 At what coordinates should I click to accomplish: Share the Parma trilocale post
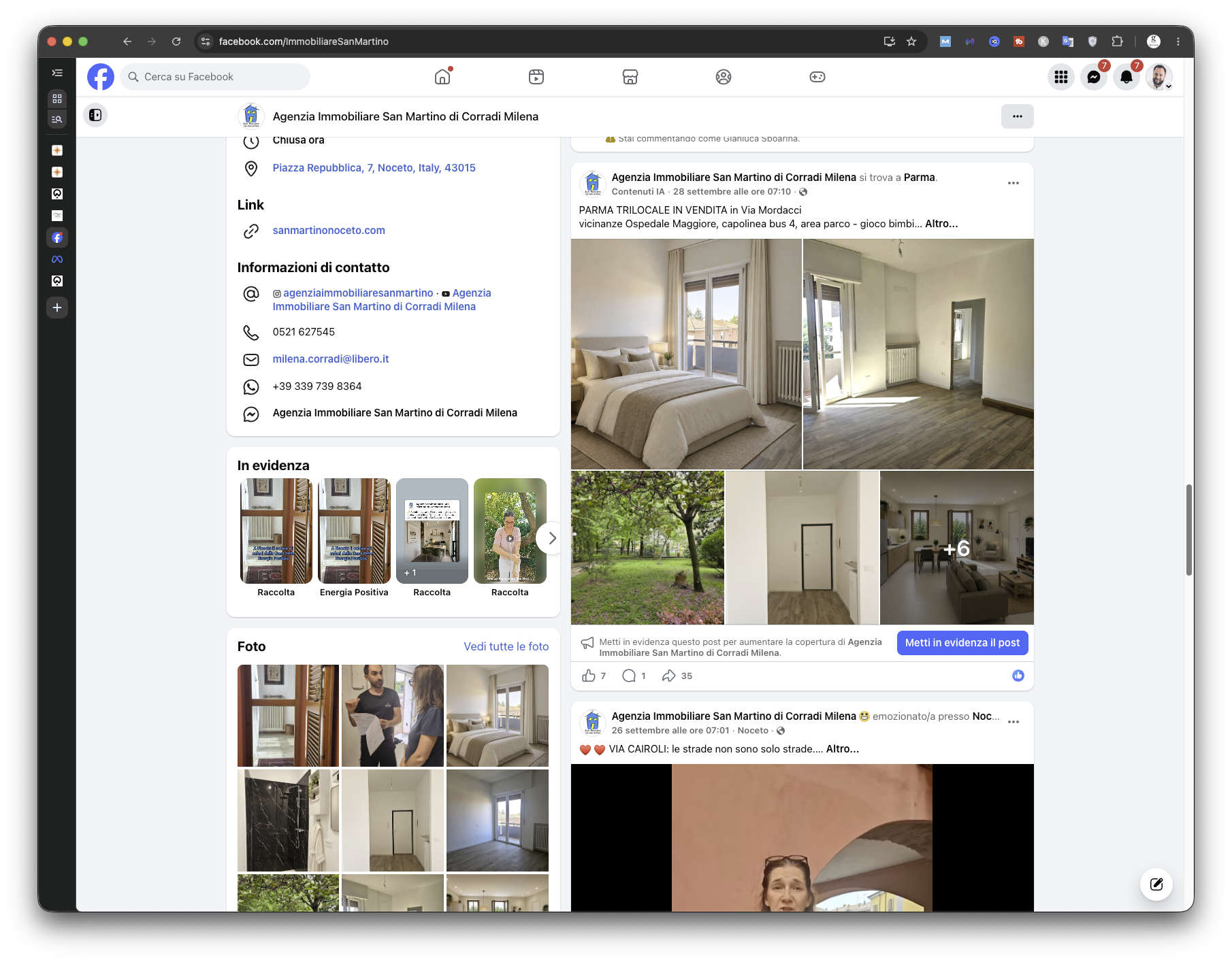tap(669, 676)
